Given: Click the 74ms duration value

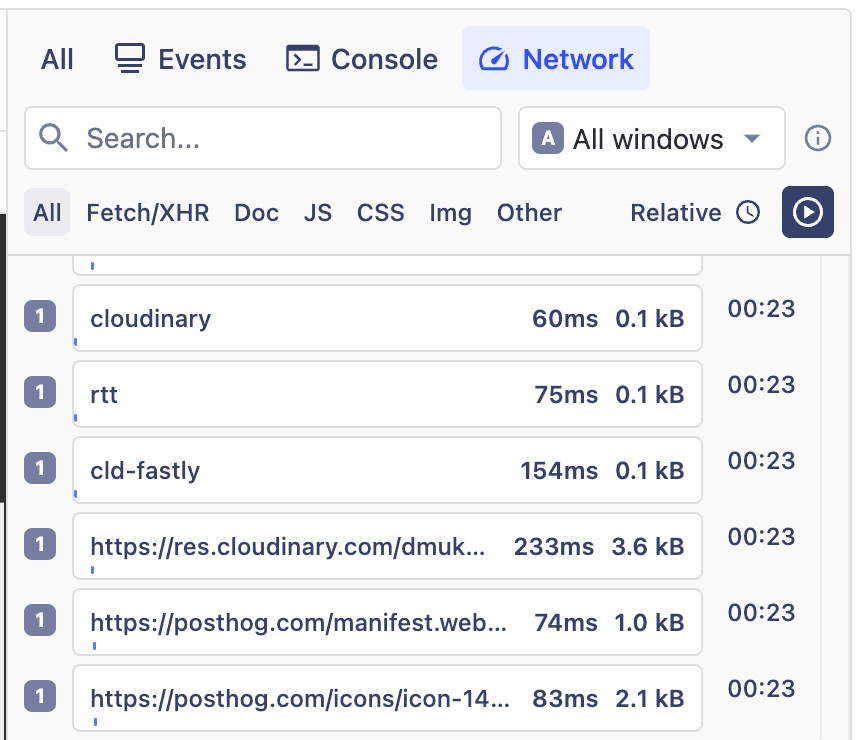Looking at the screenshot, I should click(x=566, y=623).
